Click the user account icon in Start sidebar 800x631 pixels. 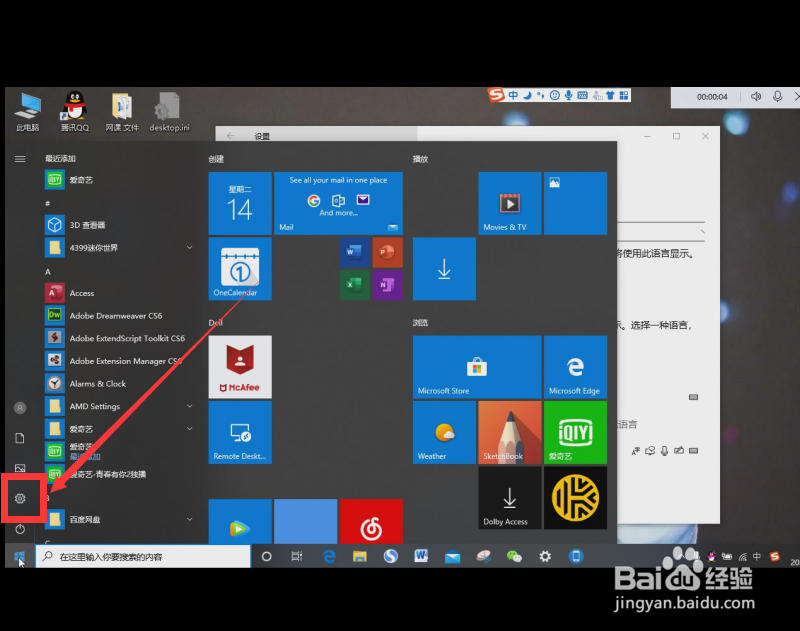20,408
